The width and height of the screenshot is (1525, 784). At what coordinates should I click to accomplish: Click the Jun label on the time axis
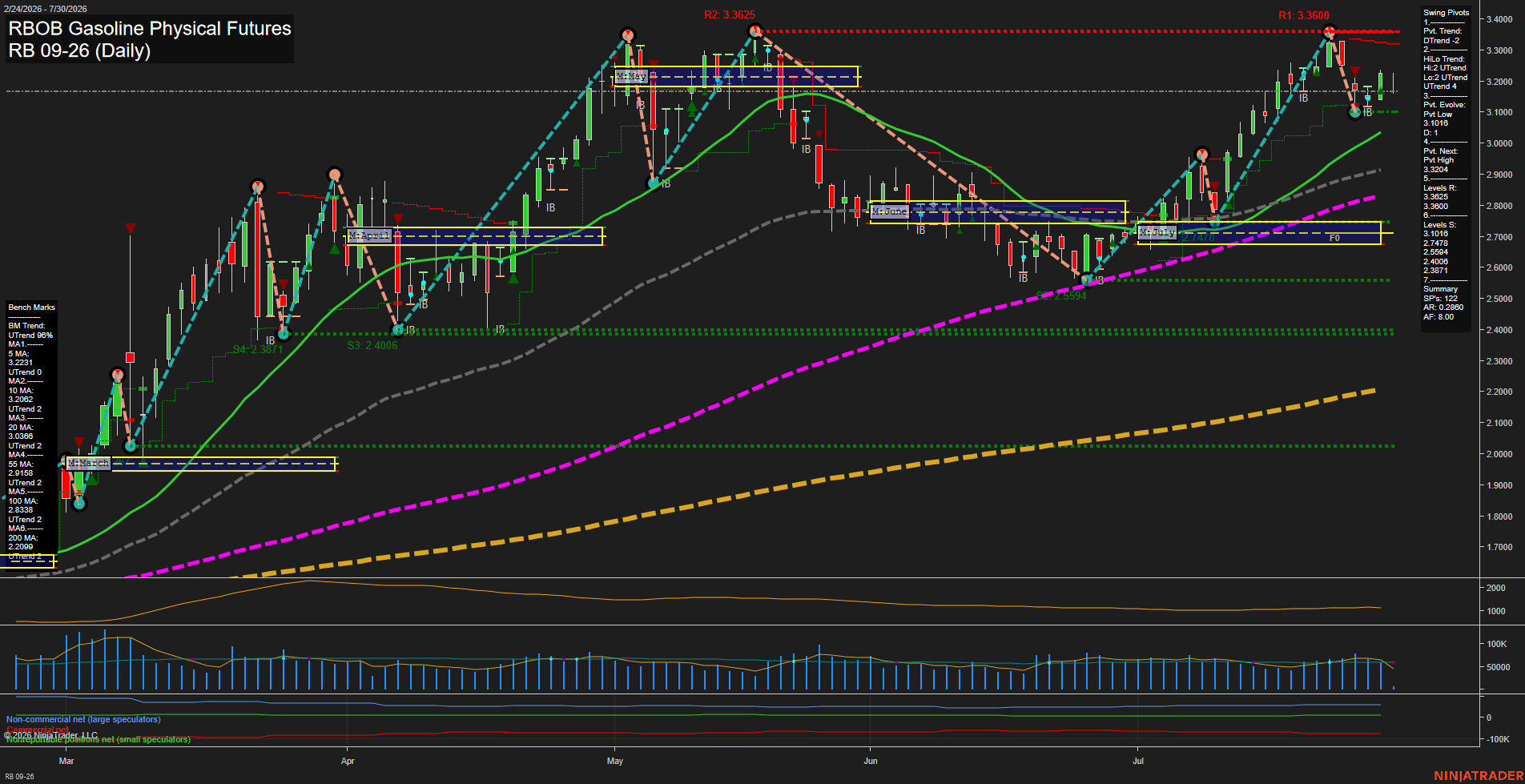point(871,761)
